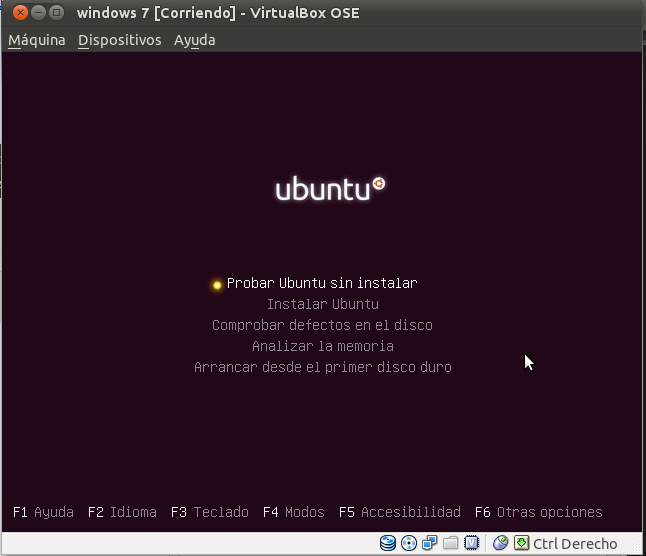Click the yellow selection bullet indicator

217,285
